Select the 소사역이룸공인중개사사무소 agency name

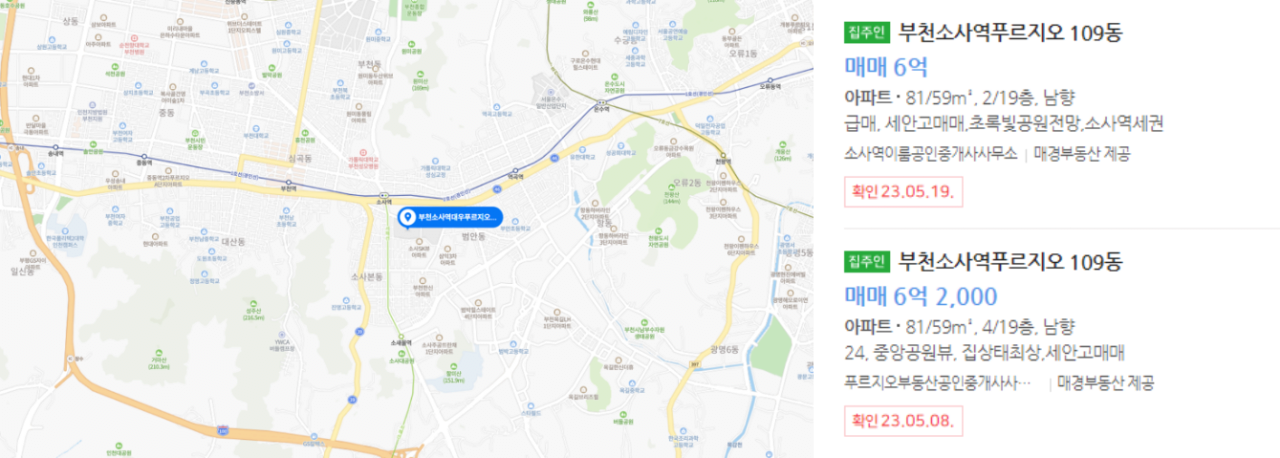click(x=931, y=153)
